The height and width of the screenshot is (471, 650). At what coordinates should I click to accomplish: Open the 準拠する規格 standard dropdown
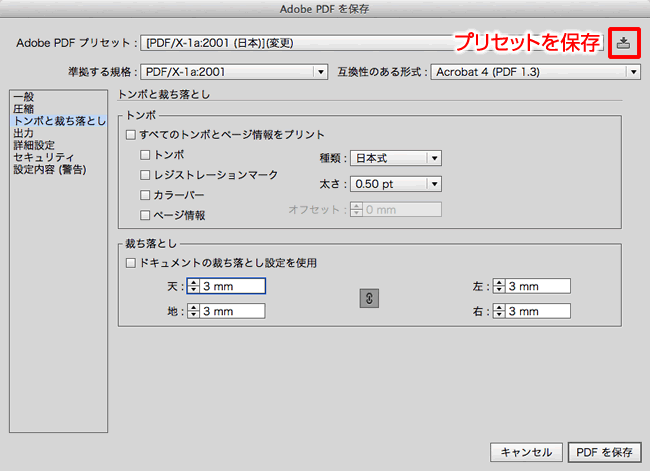click(234, 72)
